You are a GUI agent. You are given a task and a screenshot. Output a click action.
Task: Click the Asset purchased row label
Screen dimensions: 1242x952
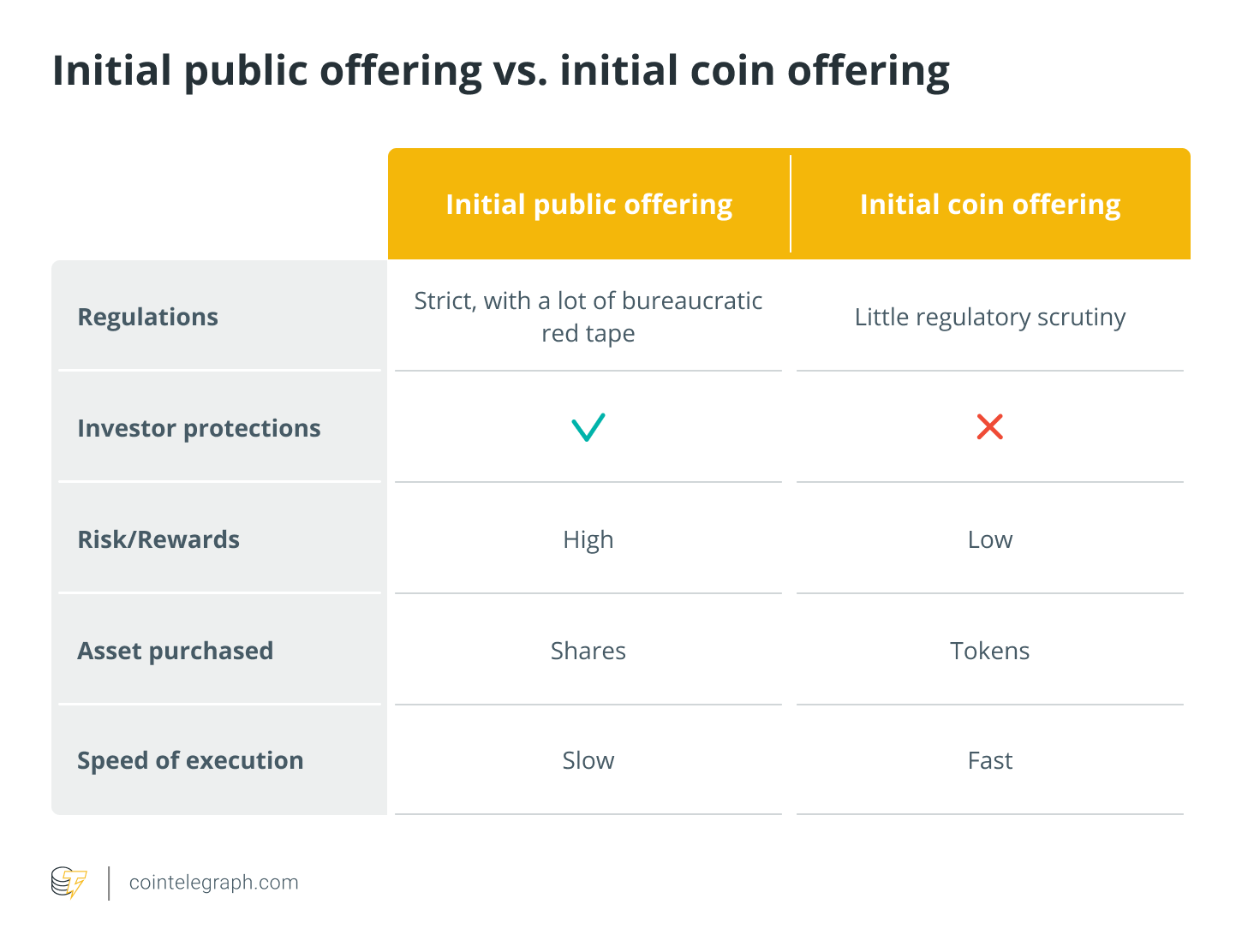click(x=176, y=651)
